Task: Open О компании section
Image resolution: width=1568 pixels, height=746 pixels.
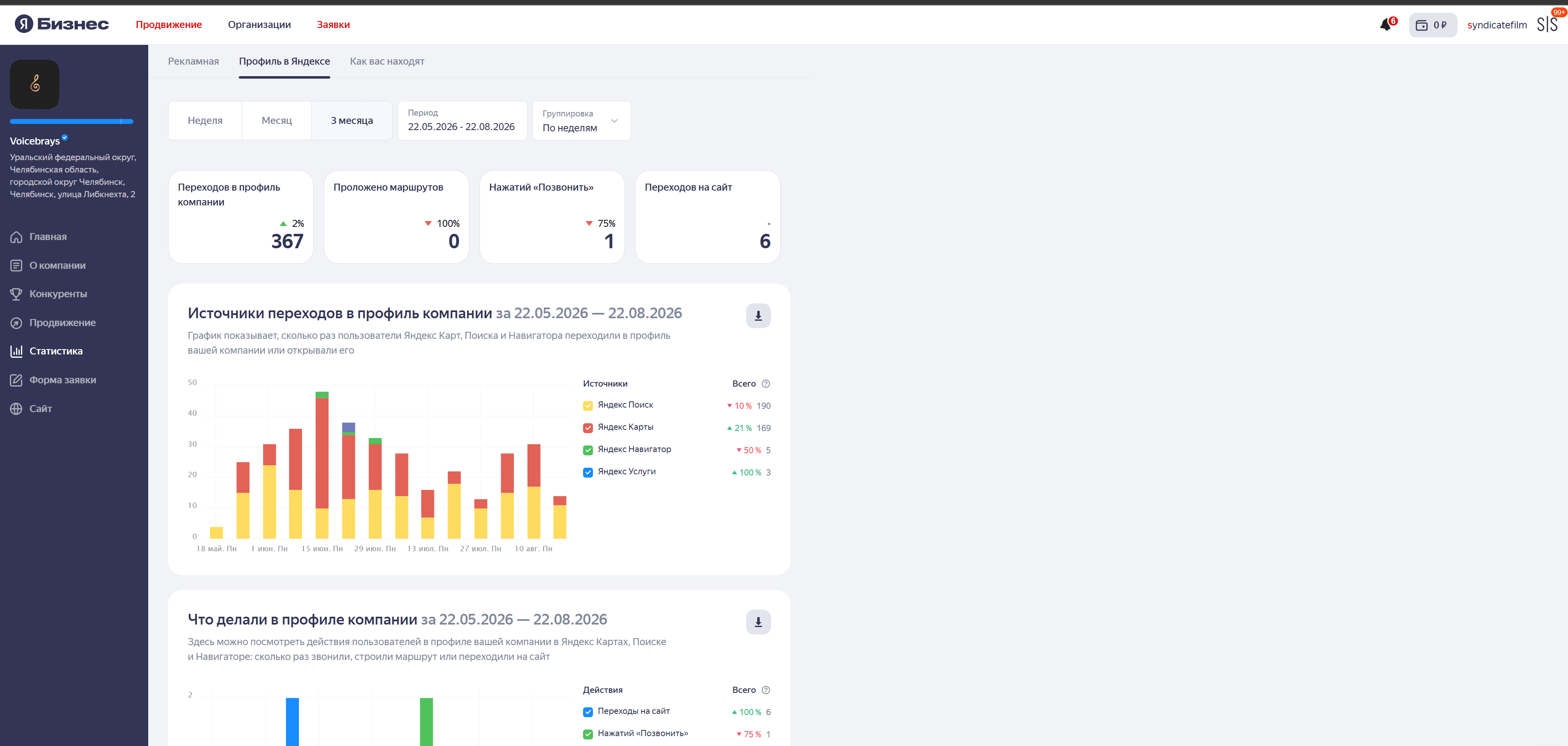Action: 57,265
